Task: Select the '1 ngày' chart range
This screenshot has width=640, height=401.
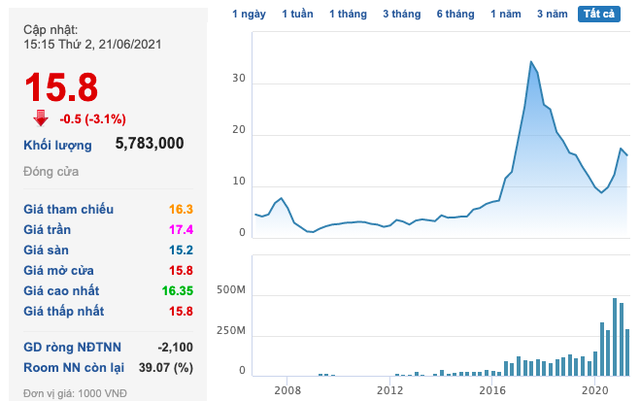Action: (x=249, y=14)
